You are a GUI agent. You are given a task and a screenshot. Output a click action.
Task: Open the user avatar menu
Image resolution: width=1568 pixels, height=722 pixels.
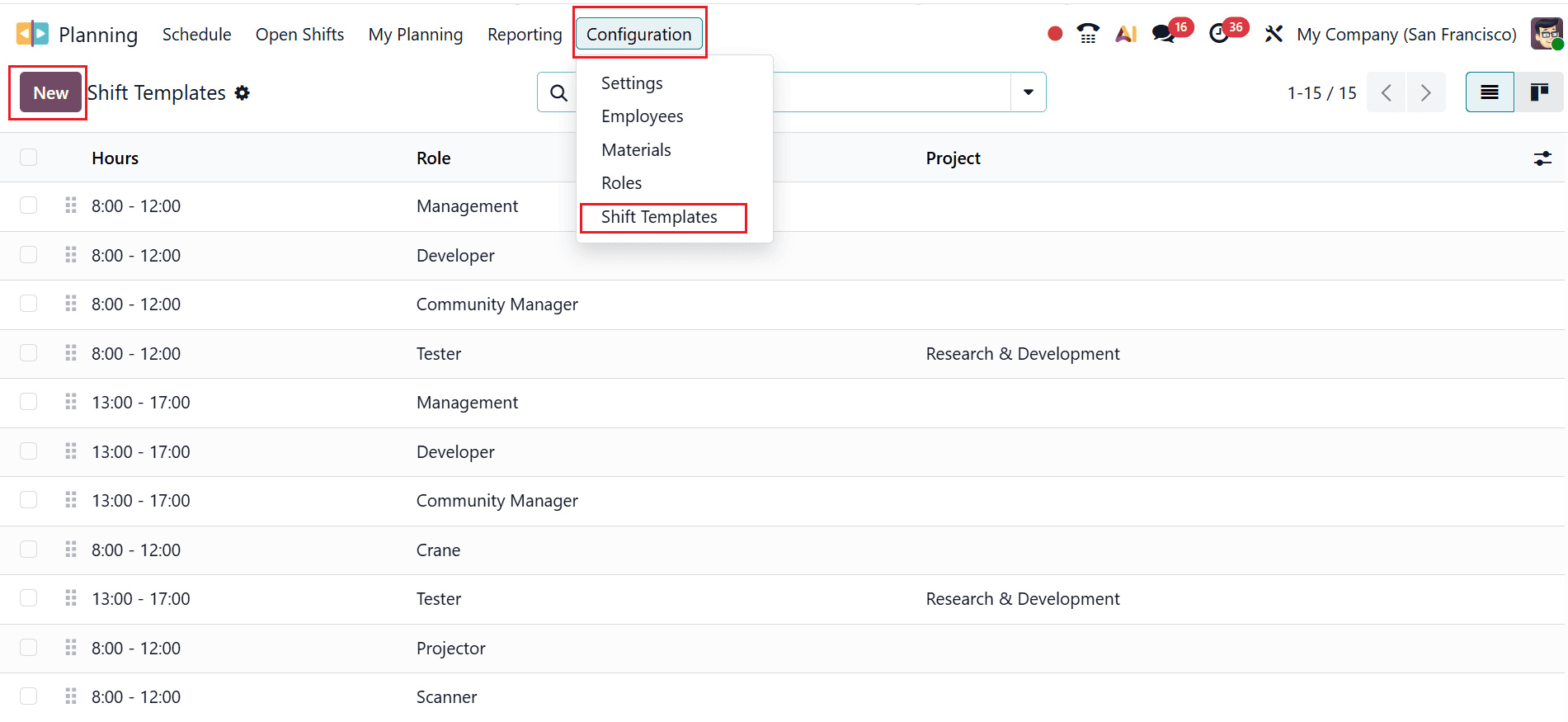tap(1546, 34)
